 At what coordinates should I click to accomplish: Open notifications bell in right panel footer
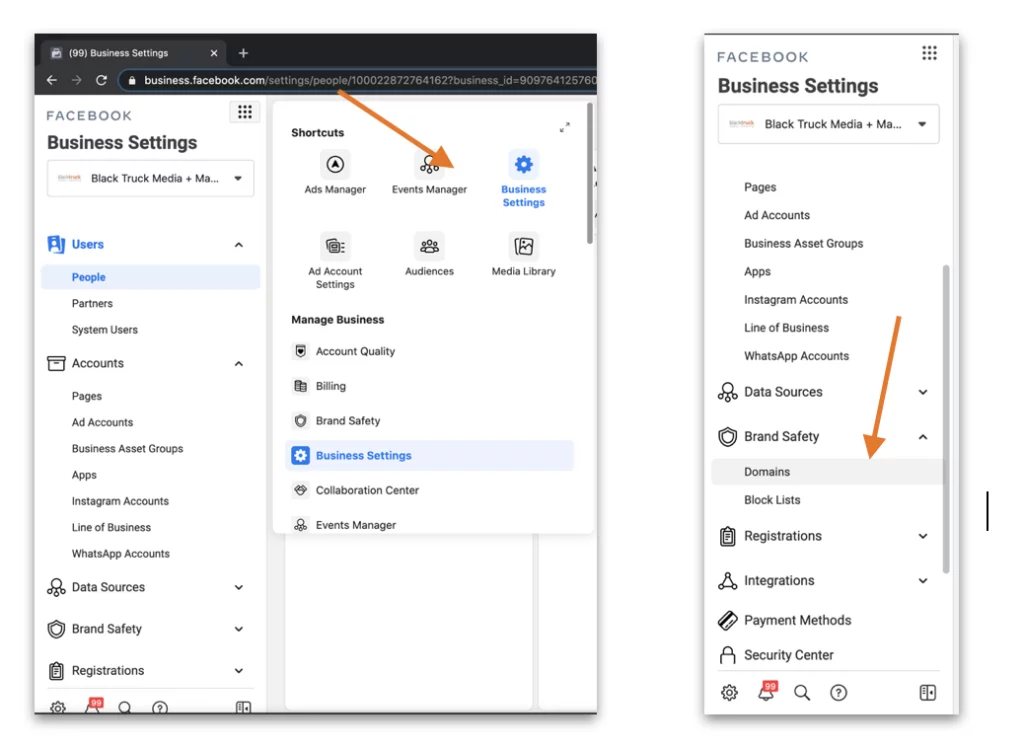coord(767,691)
